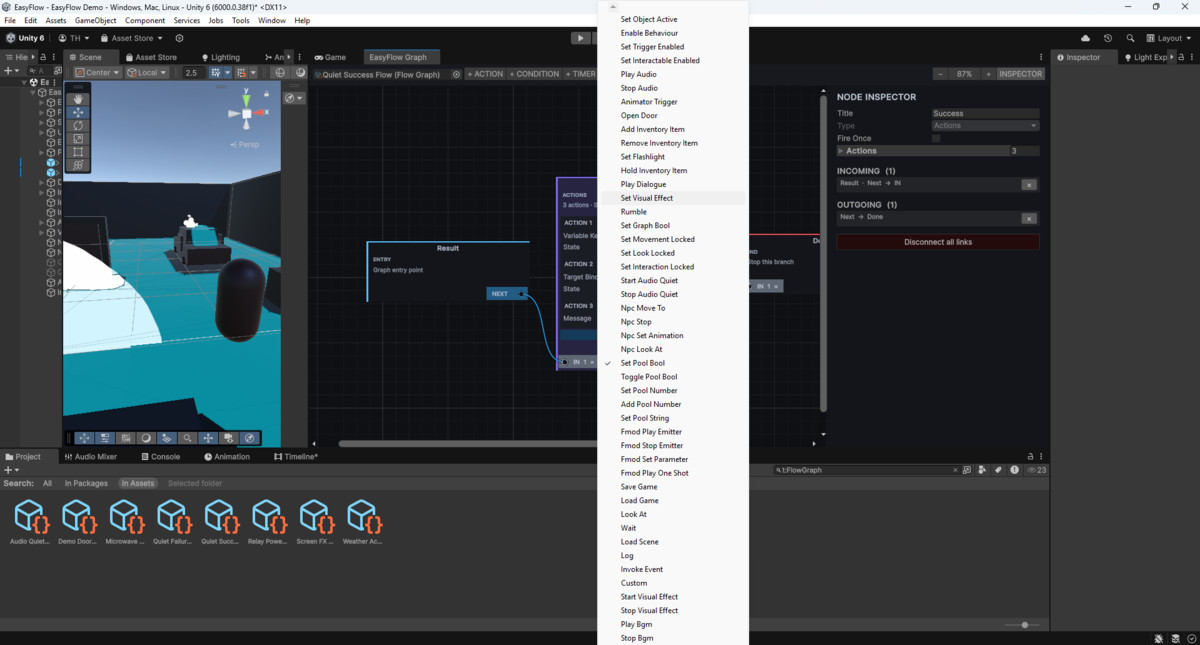The height and width of the screenshot is (645, 1200).
Task: Add an ACTION node to graph
Action: click(485, 74)
